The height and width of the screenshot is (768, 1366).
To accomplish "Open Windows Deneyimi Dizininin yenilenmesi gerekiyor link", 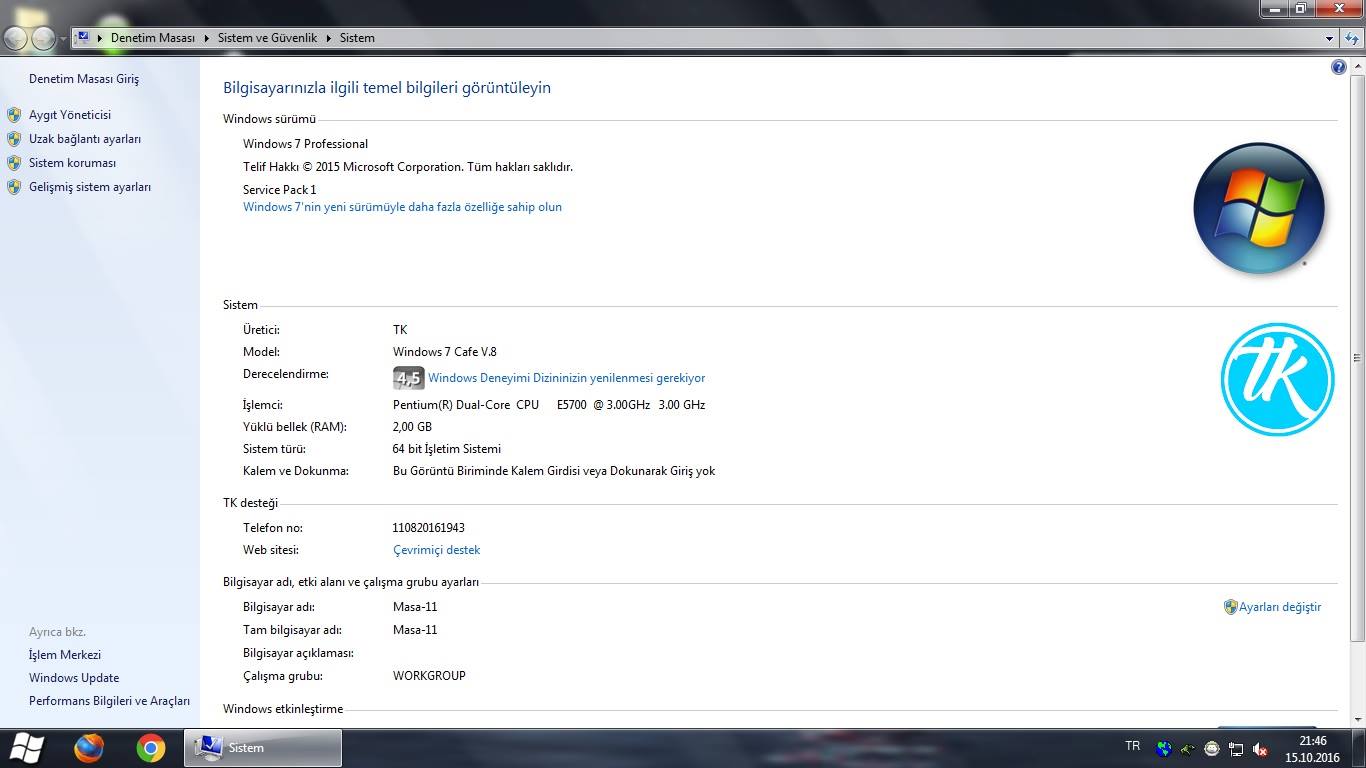I will (567, 378).
